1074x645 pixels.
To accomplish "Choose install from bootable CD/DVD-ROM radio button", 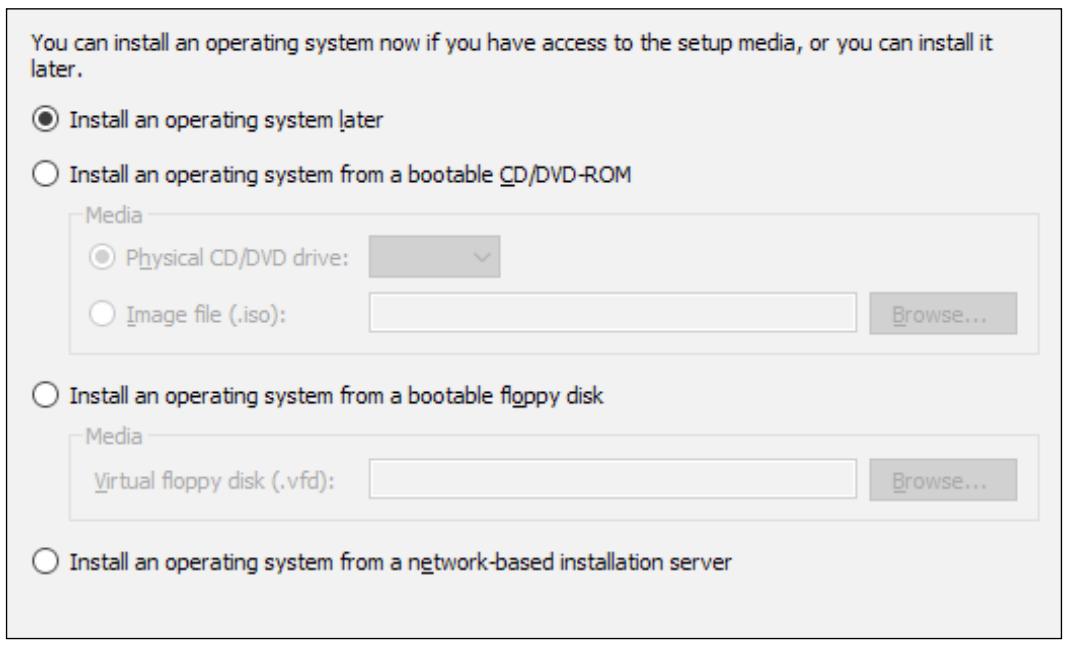I will [45, 175].
